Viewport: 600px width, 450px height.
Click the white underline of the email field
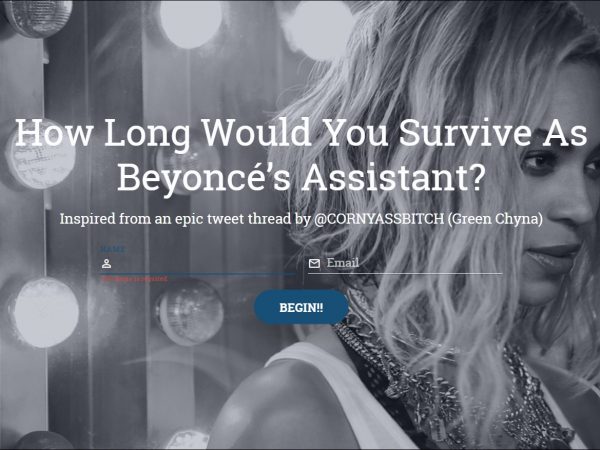click(405, 273)
